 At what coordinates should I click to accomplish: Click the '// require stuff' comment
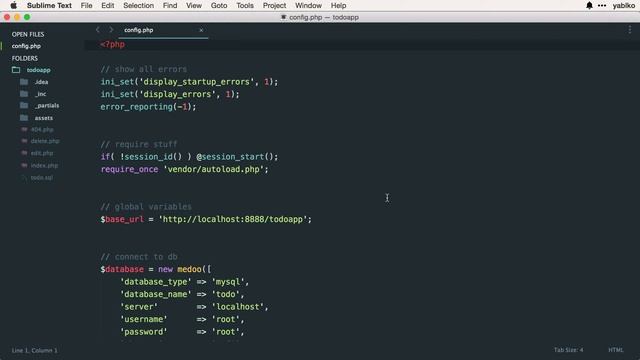coord(139,144)
